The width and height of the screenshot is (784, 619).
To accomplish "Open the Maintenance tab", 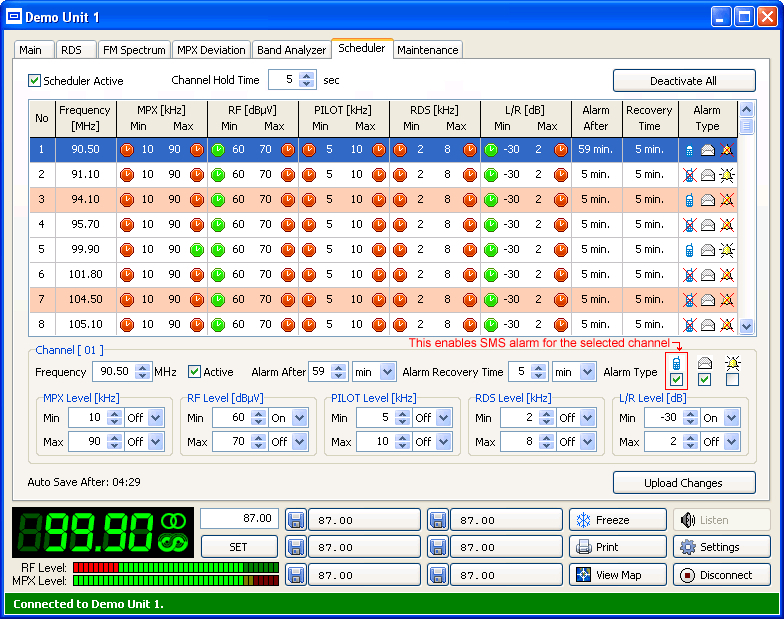I will (x=428, y=50).
